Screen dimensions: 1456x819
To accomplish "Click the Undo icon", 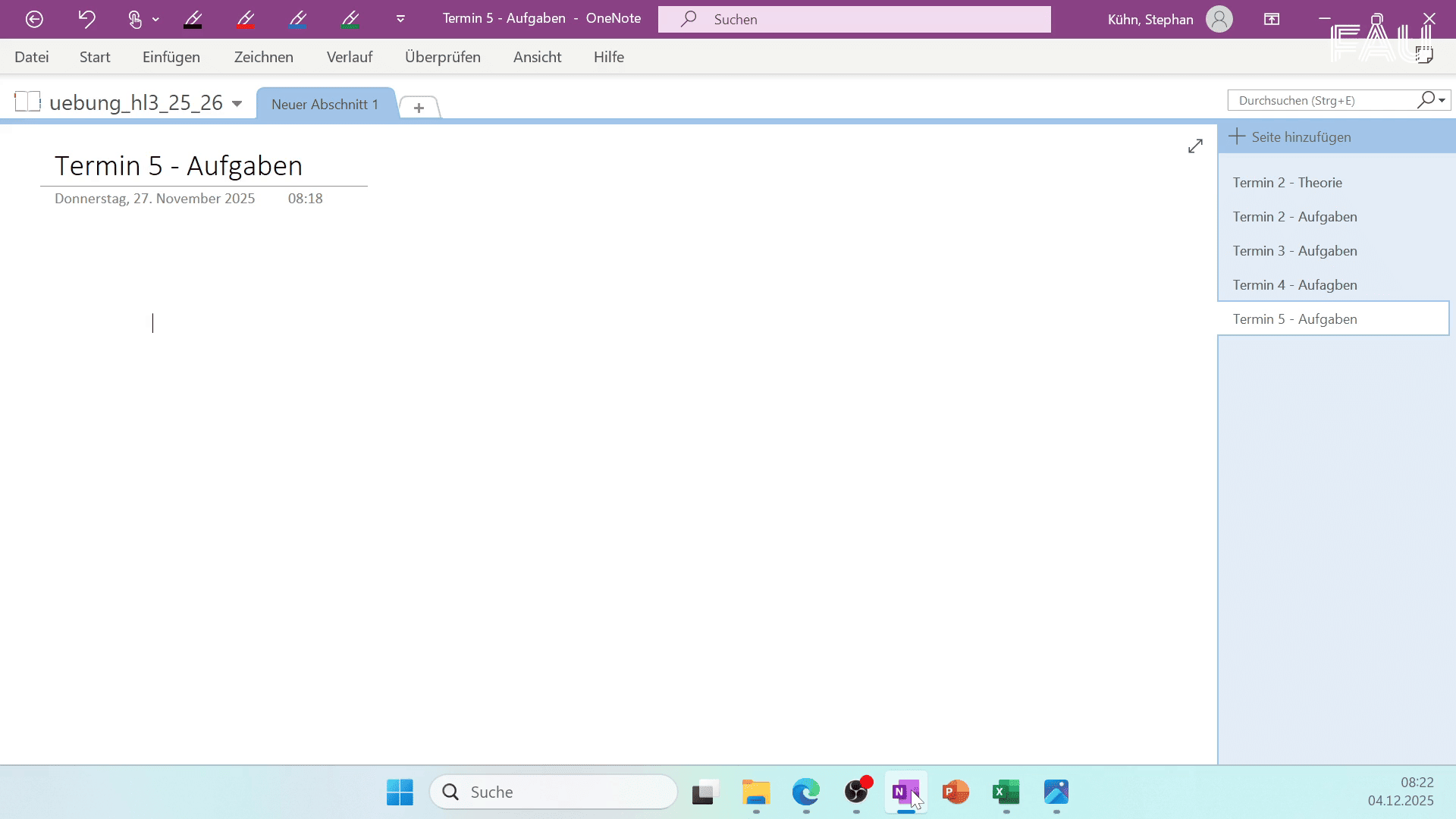I will [x=86, y=19].
